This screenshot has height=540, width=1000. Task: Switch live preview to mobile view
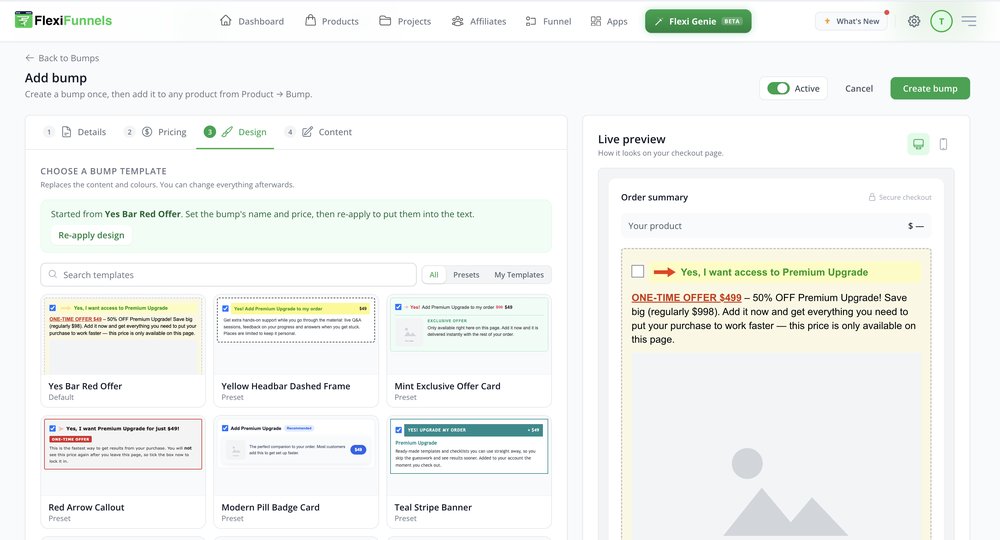point(943,144)
